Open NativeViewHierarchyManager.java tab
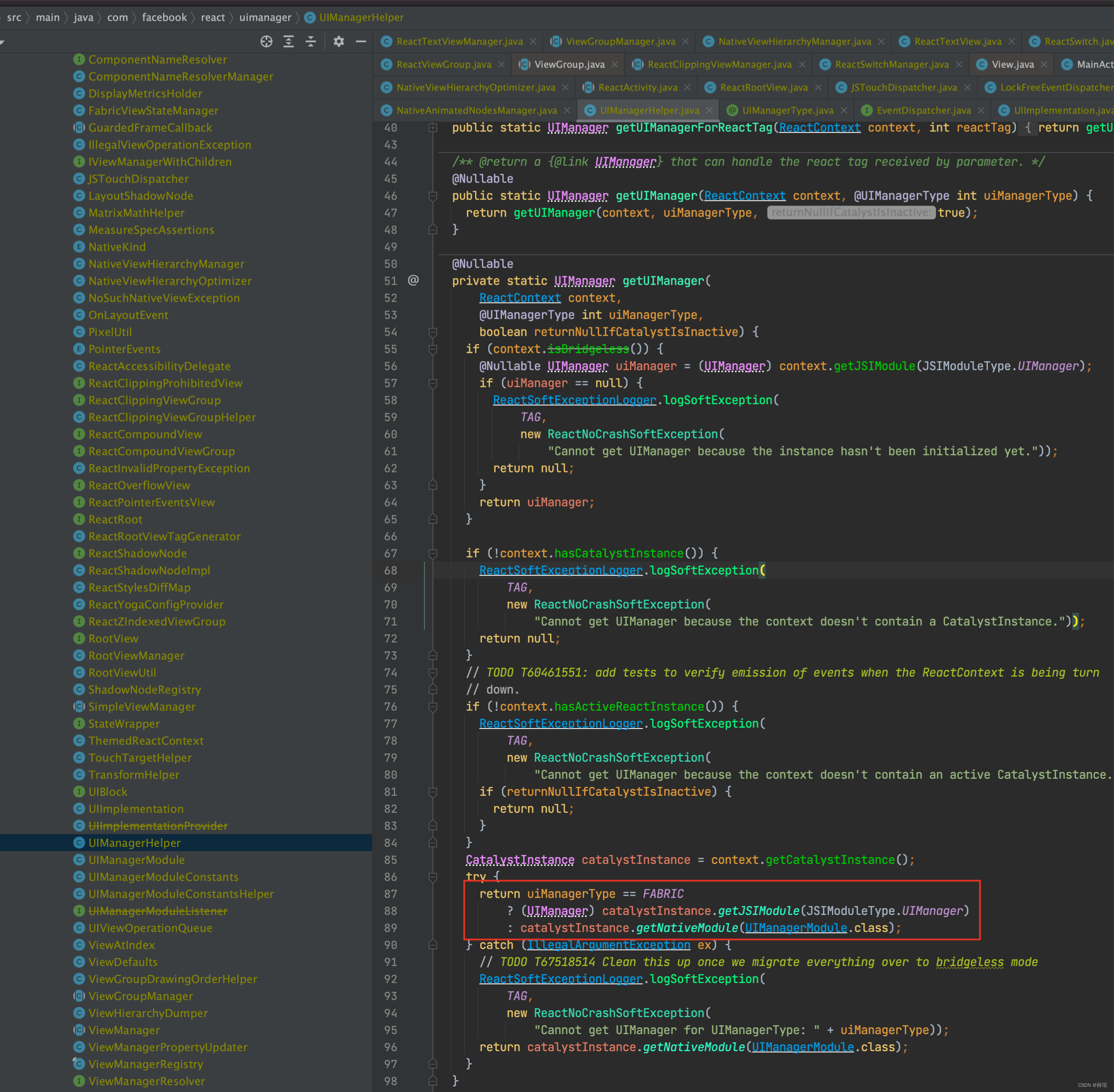 (794, 41)
